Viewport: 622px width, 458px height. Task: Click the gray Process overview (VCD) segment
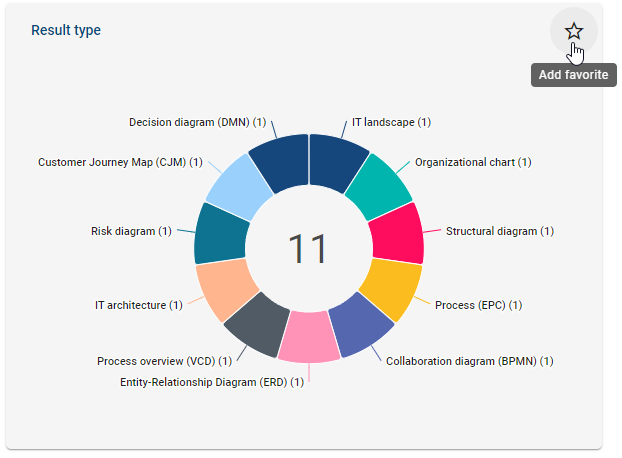252,322
